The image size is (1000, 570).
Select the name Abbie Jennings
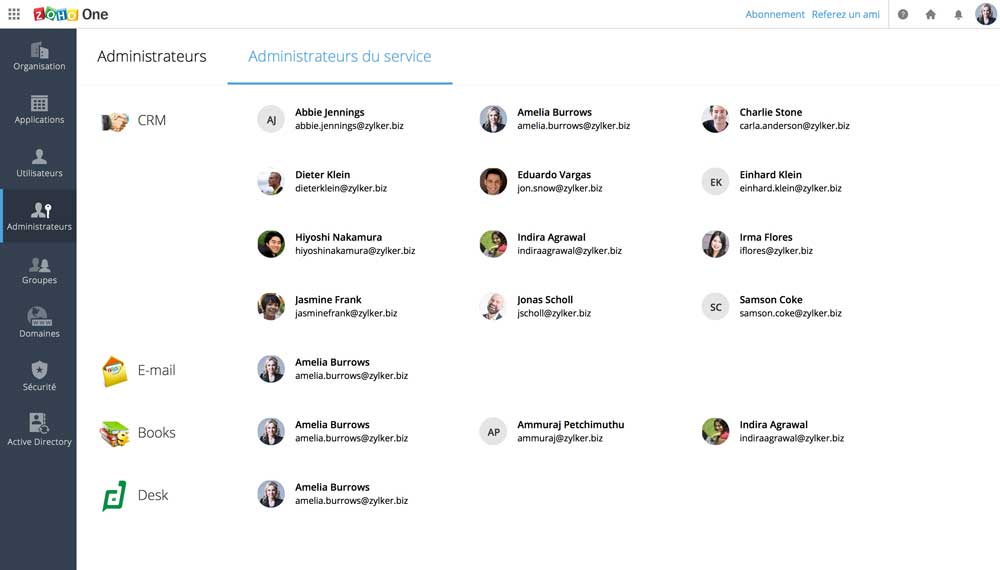pyautogui.click(x=330, y=112)
